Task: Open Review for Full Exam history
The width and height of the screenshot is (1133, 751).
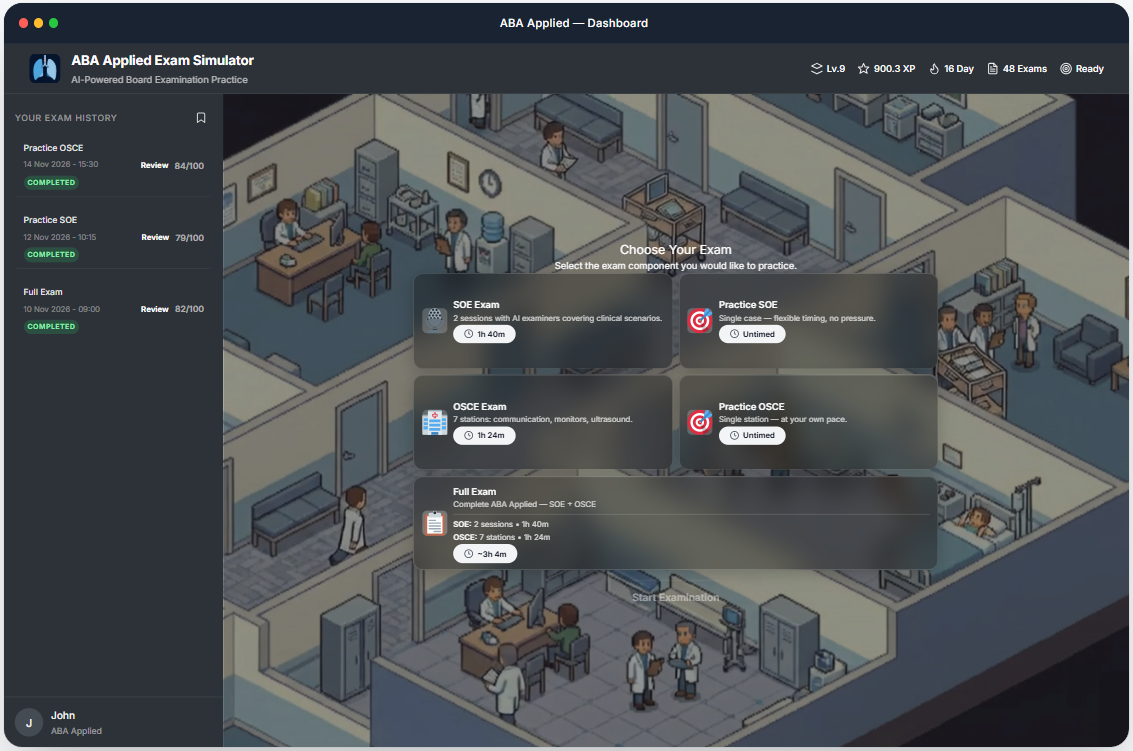Action: [x=154, y=310]
